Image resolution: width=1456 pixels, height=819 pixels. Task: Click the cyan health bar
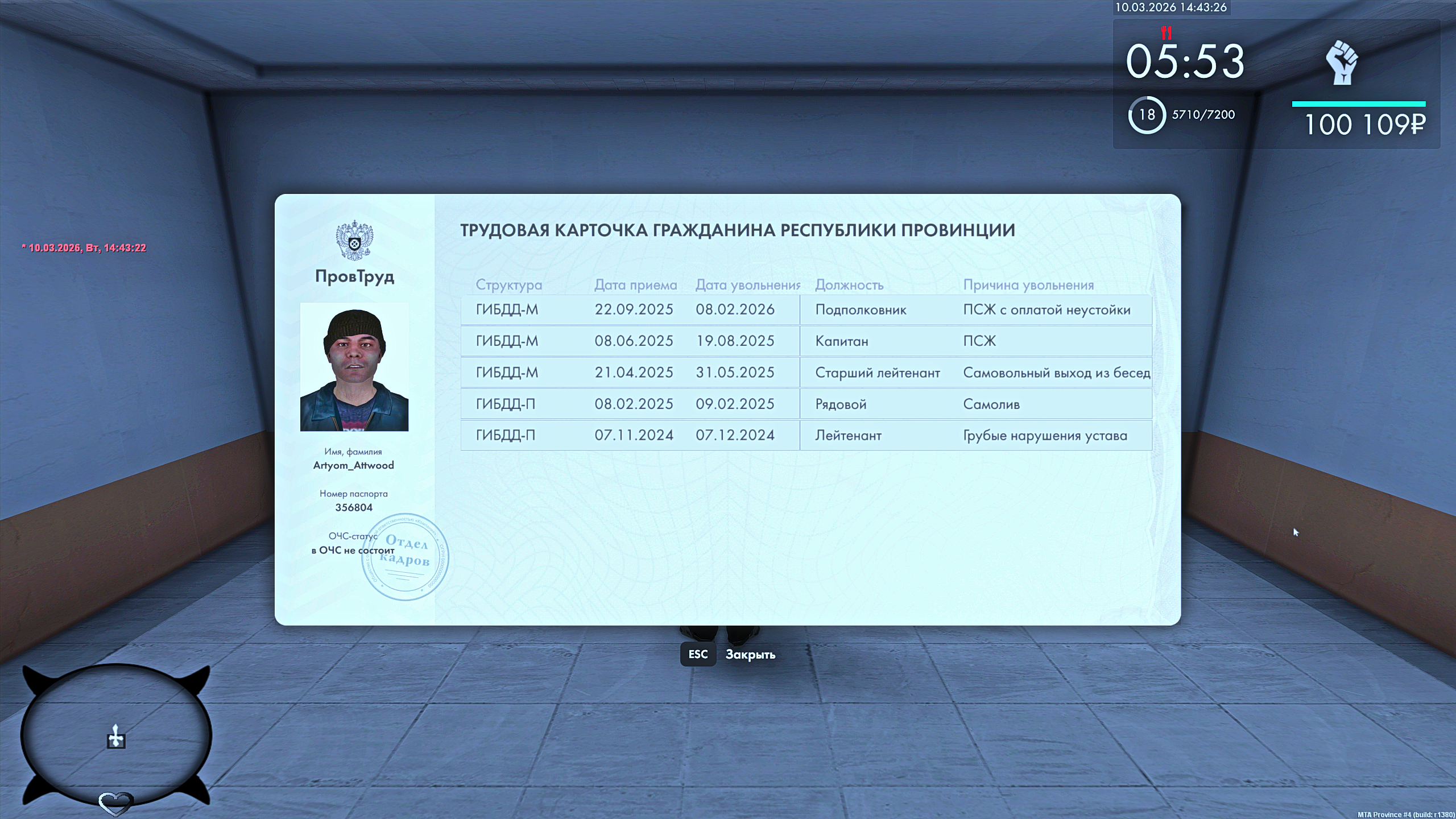pos(1358,104)
